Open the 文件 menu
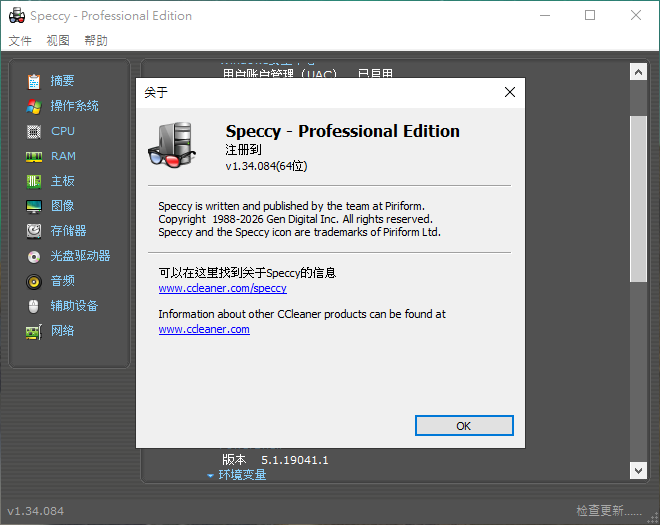Viewport: 660px width, 525px height. tap(20, 40)
